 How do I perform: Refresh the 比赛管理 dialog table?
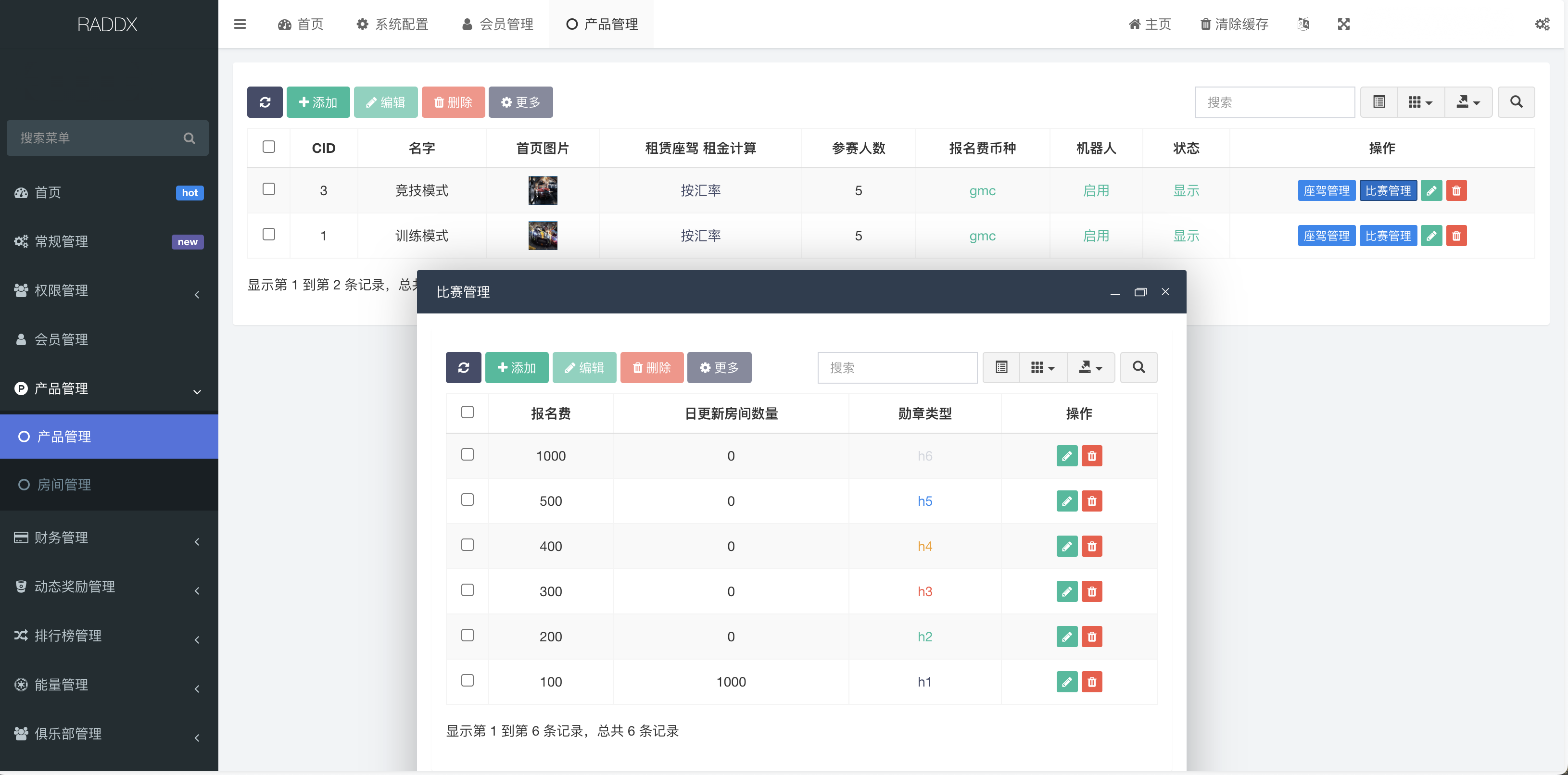pos(463,367)
